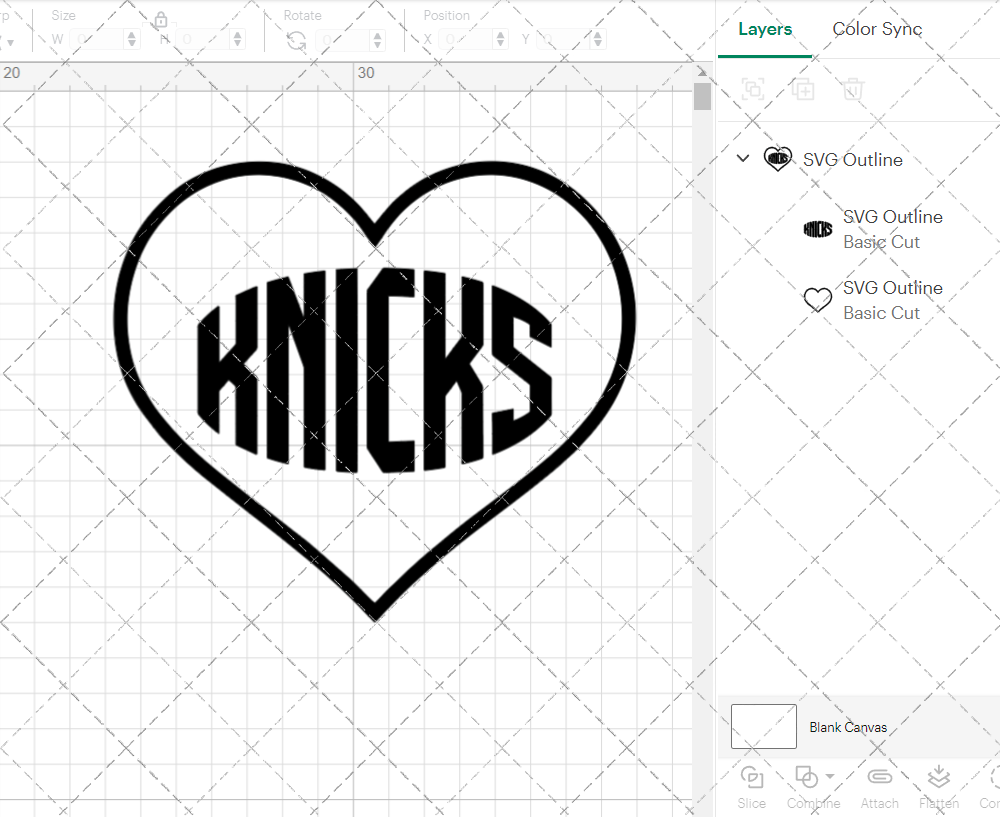1000x817 pixels.
Task: Click the Delete layer trash icon
Action: point(853,89)
